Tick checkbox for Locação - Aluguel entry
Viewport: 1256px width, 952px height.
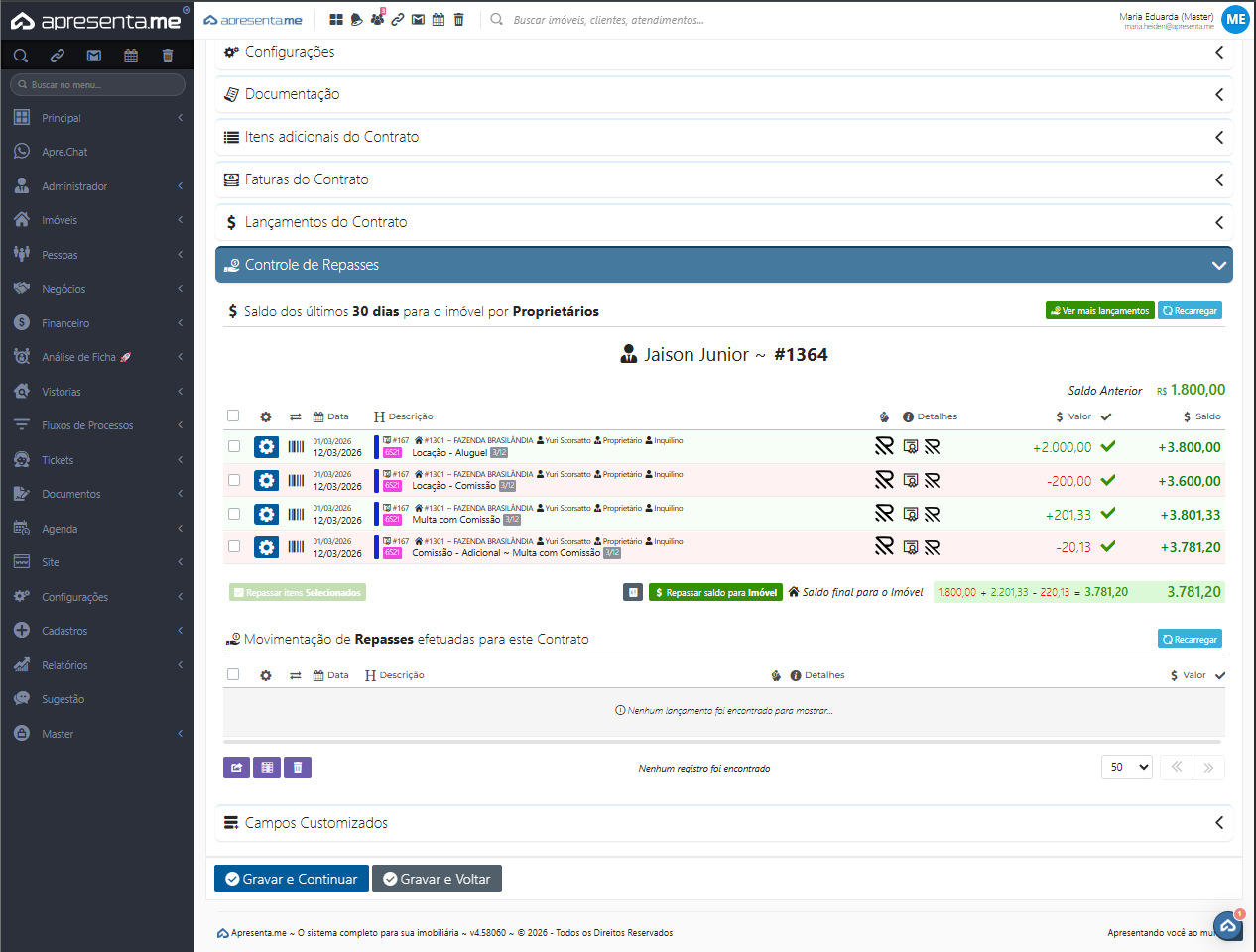coord(234,447)
